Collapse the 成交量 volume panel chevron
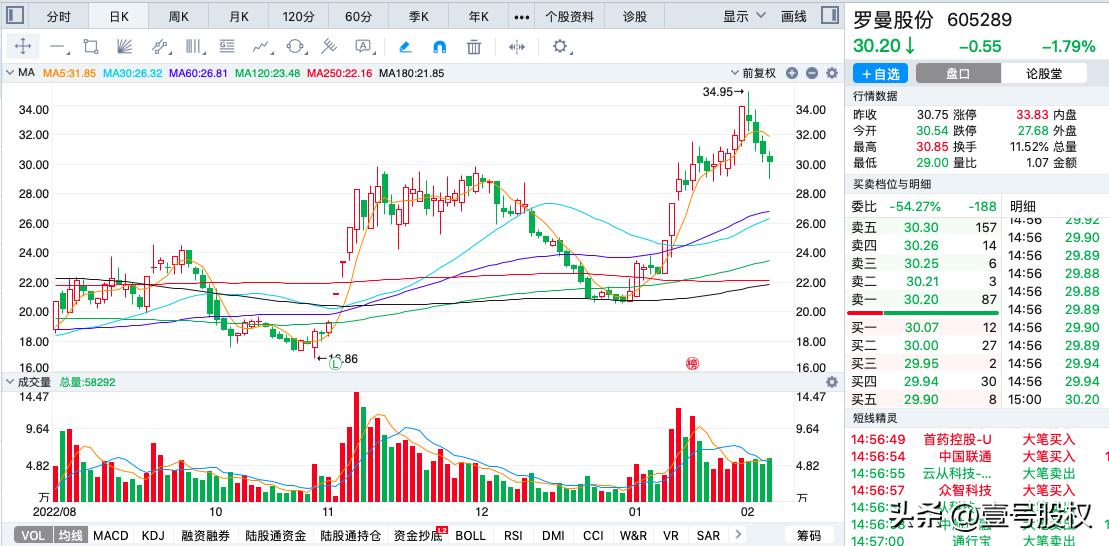 point(10,382)
